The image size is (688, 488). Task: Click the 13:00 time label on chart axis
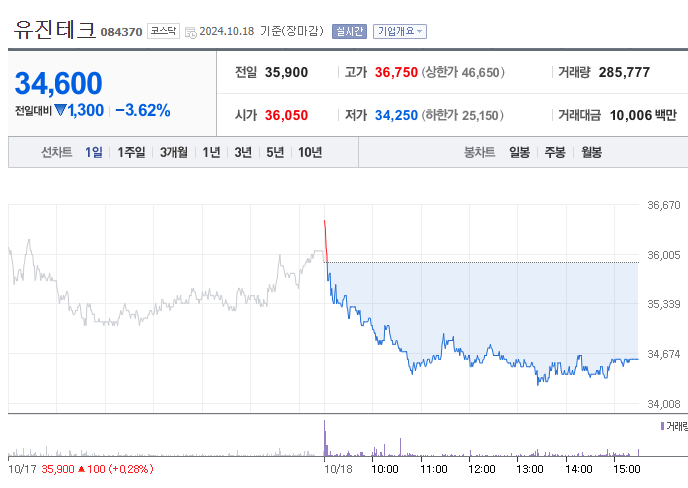(x=530, y=469)
